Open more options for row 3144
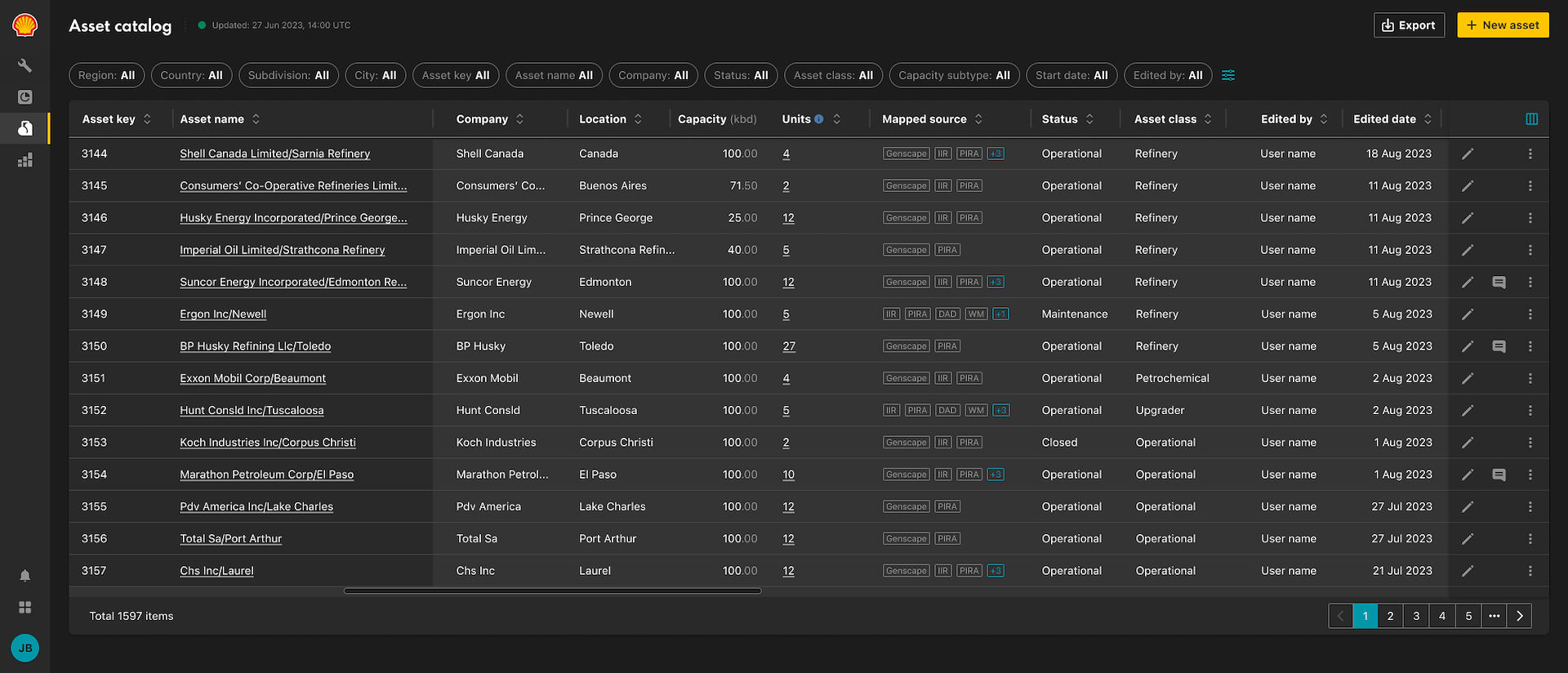Viewport: 1568px width, 673px height. [1530, 154]
